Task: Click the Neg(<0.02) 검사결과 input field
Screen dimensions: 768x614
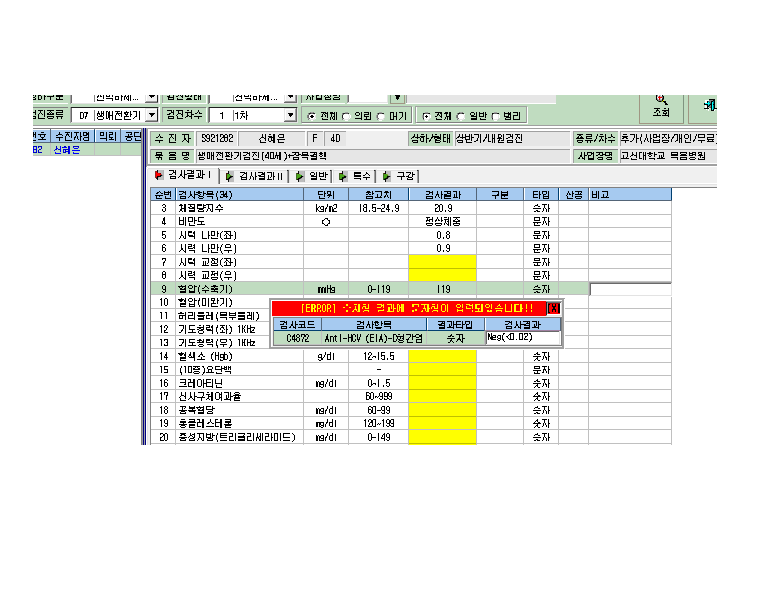Action: (x=523, y=338)
